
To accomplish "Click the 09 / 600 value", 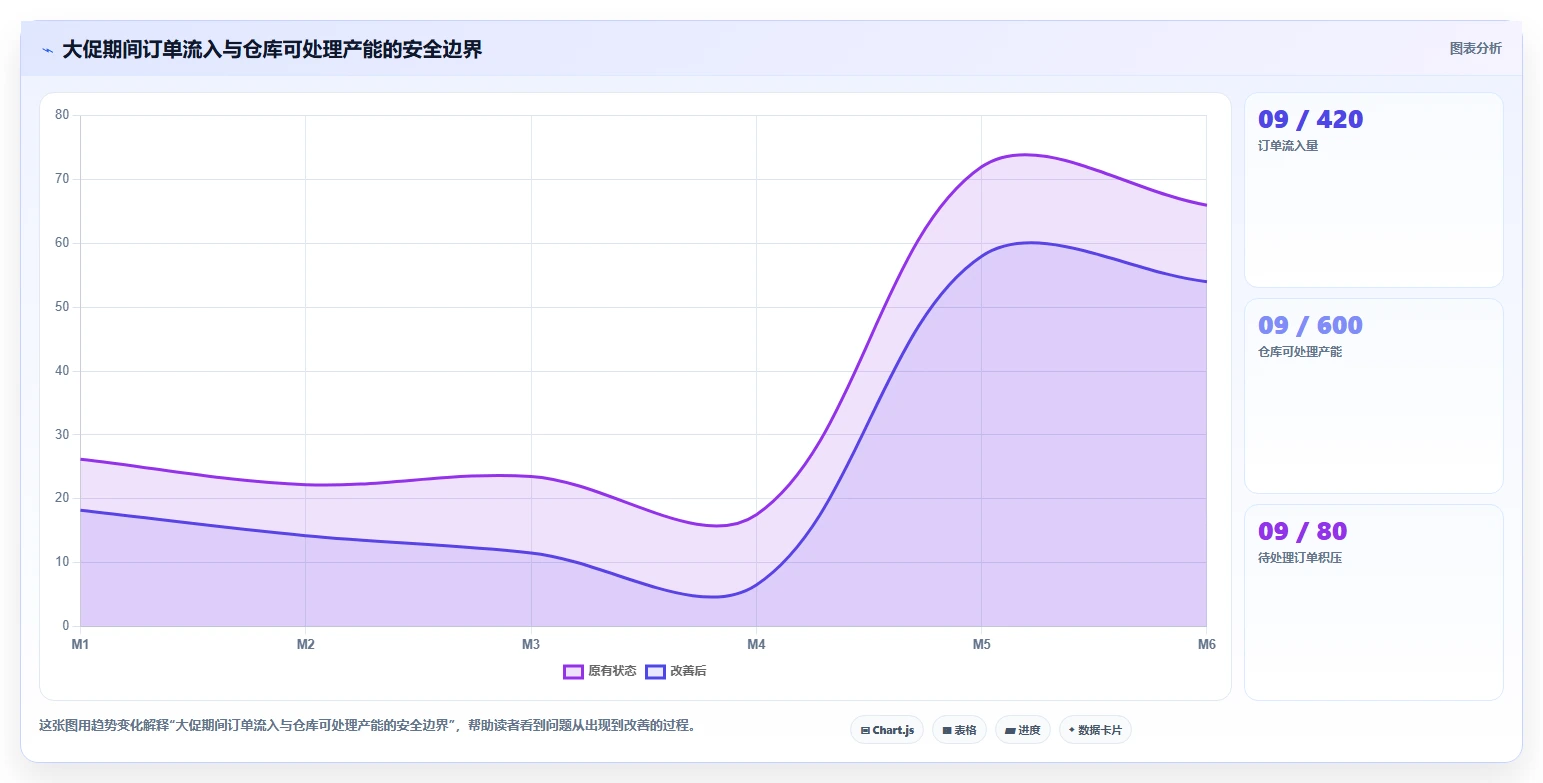I will click(x=1310, y=326).
